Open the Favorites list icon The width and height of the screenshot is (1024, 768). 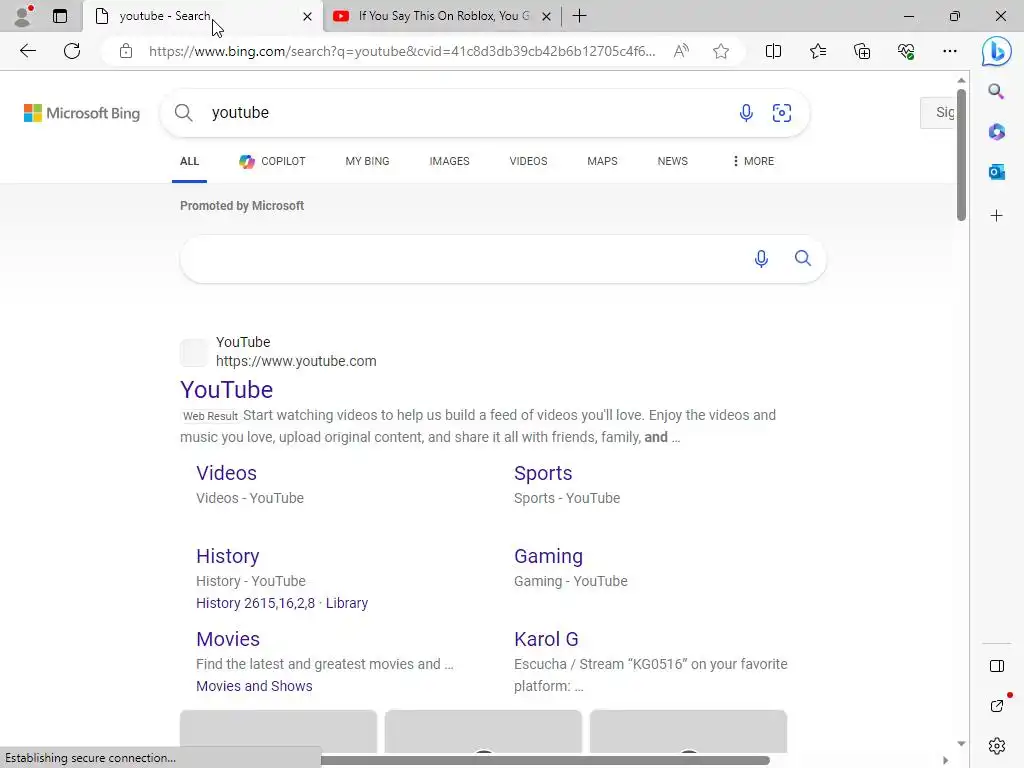[x=818, y=51]
